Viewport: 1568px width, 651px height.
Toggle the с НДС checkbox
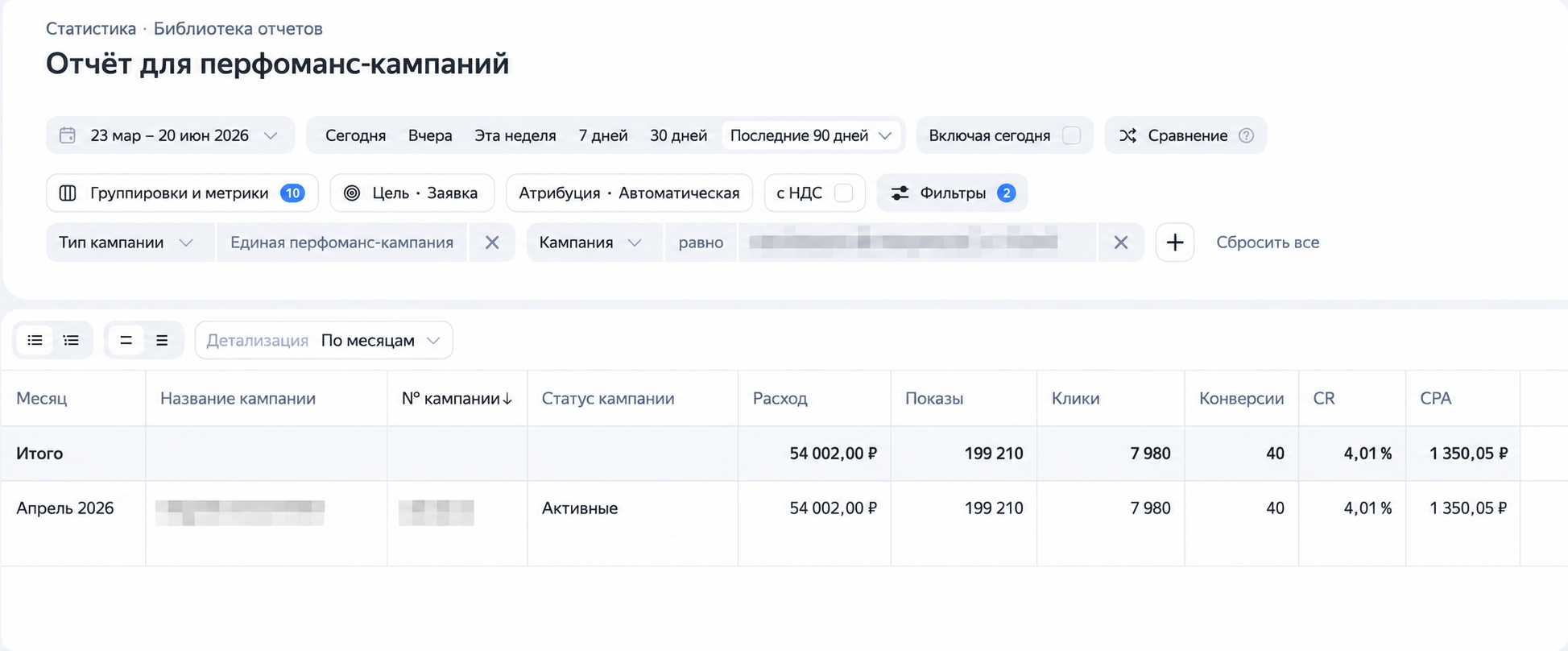tap(843, 193)
